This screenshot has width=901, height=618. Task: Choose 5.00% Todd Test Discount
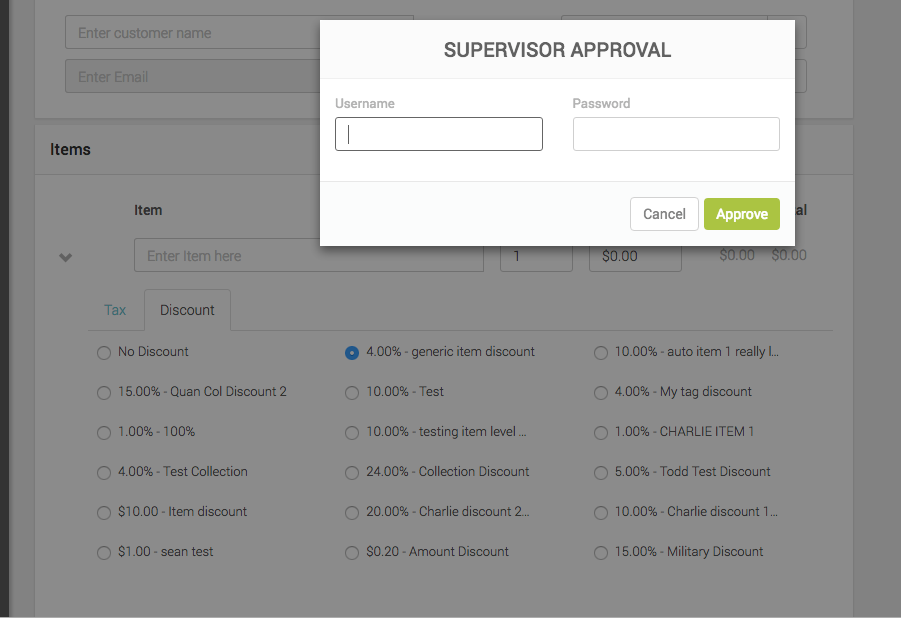(601, 472)
